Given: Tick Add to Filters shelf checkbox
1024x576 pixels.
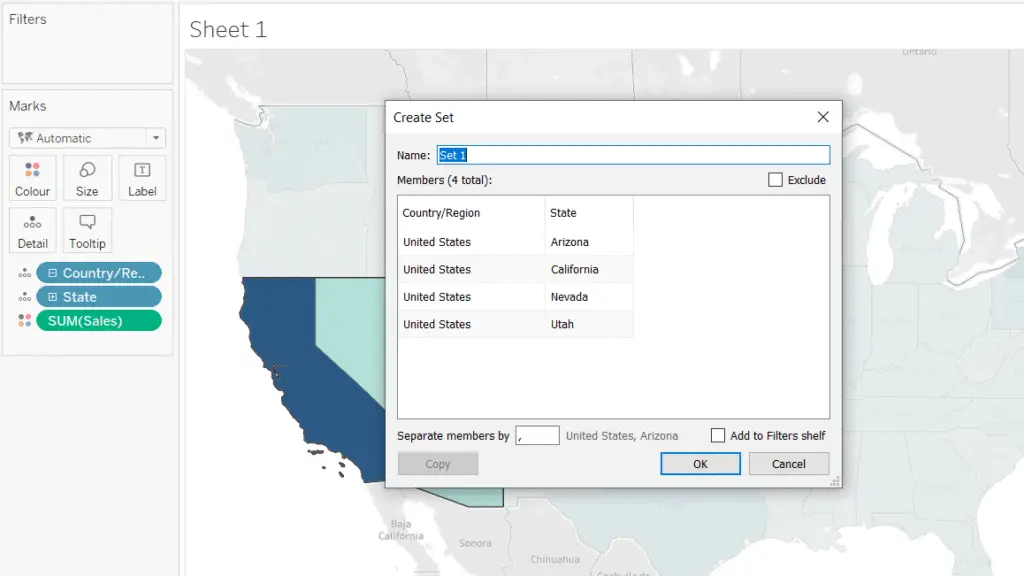Looking at the screenshot, I should point(718,436).
